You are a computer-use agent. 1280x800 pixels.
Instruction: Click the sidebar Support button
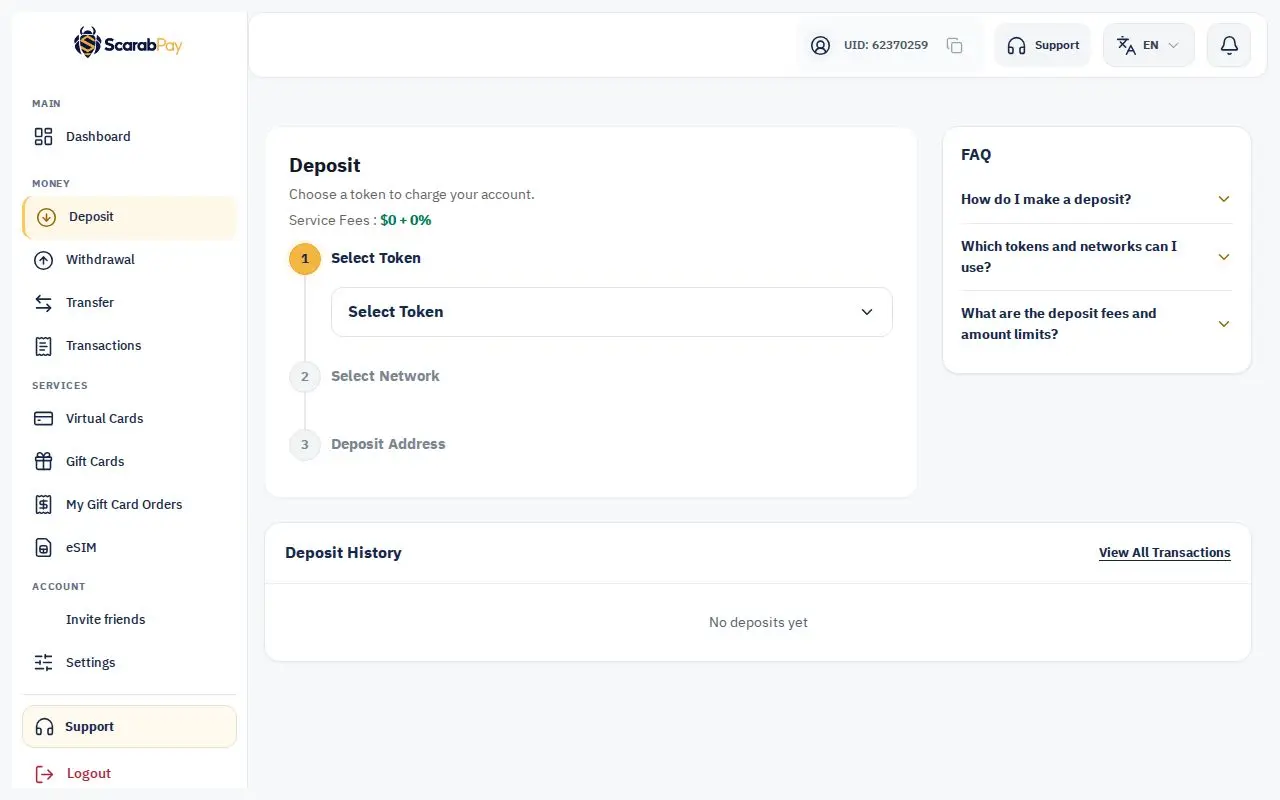click(x=129, y=727)
